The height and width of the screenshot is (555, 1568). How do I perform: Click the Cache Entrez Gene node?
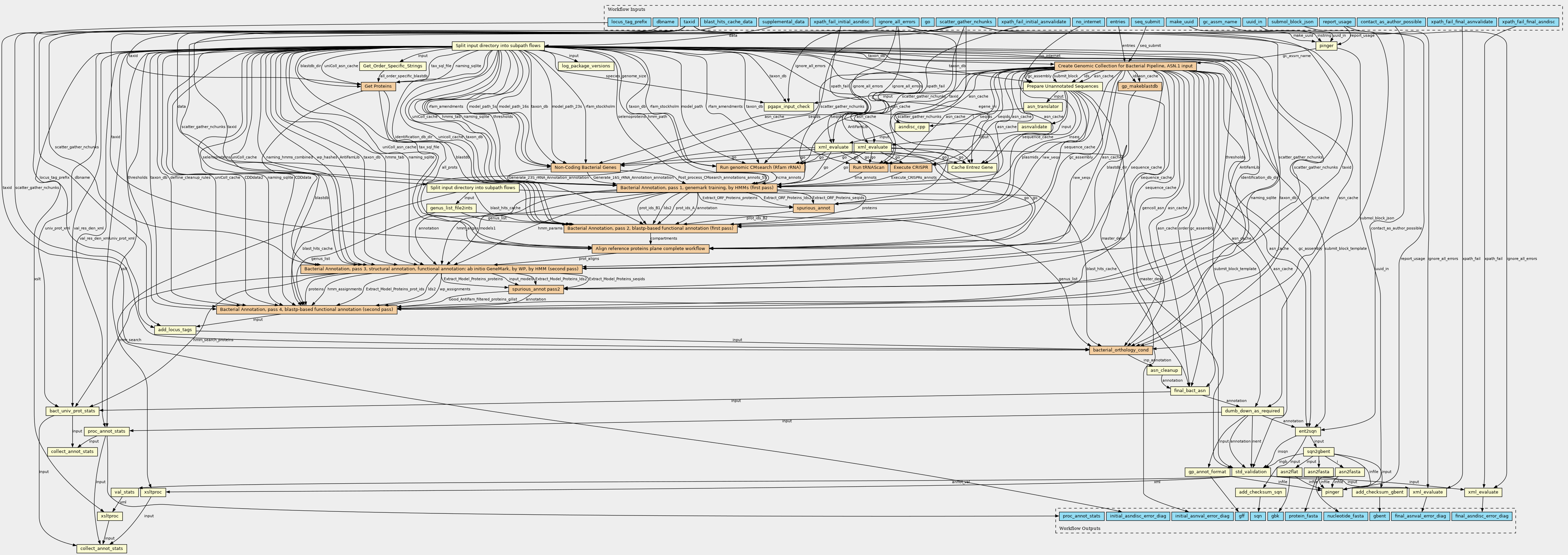pos(972,167)
